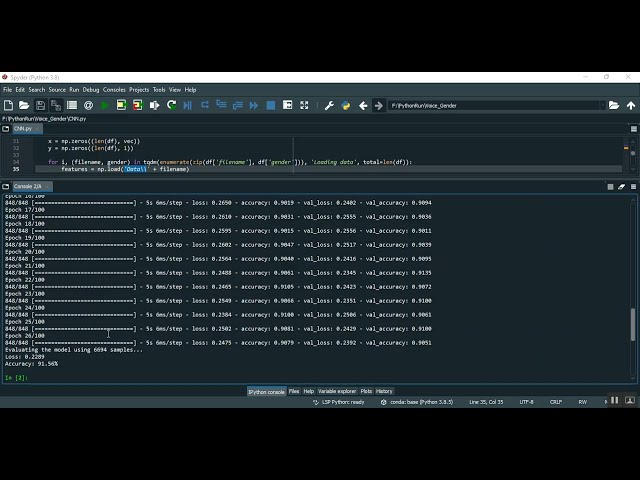Clear console with the eraser icon
640x480 pixels.
click(621, 187)
